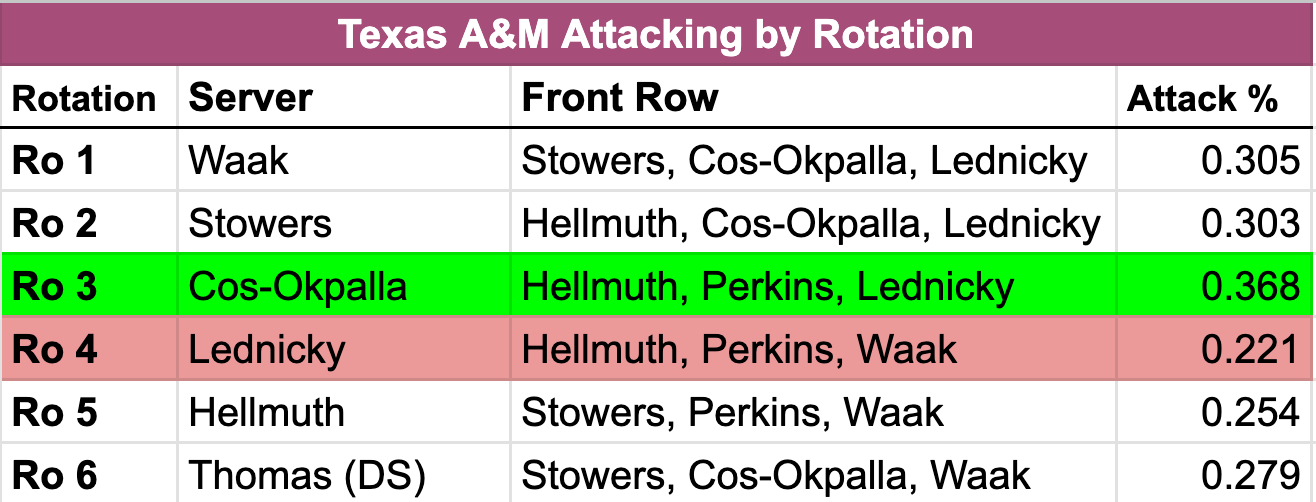The width and height of the screenshot is (1316, 502).
Task: Click the Thomas (DS) server cell
Action: (306, 474)
